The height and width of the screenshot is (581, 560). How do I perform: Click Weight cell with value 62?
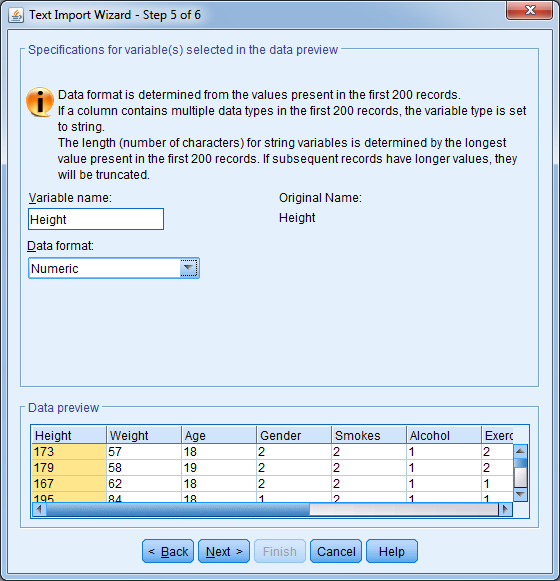point(144,484)
